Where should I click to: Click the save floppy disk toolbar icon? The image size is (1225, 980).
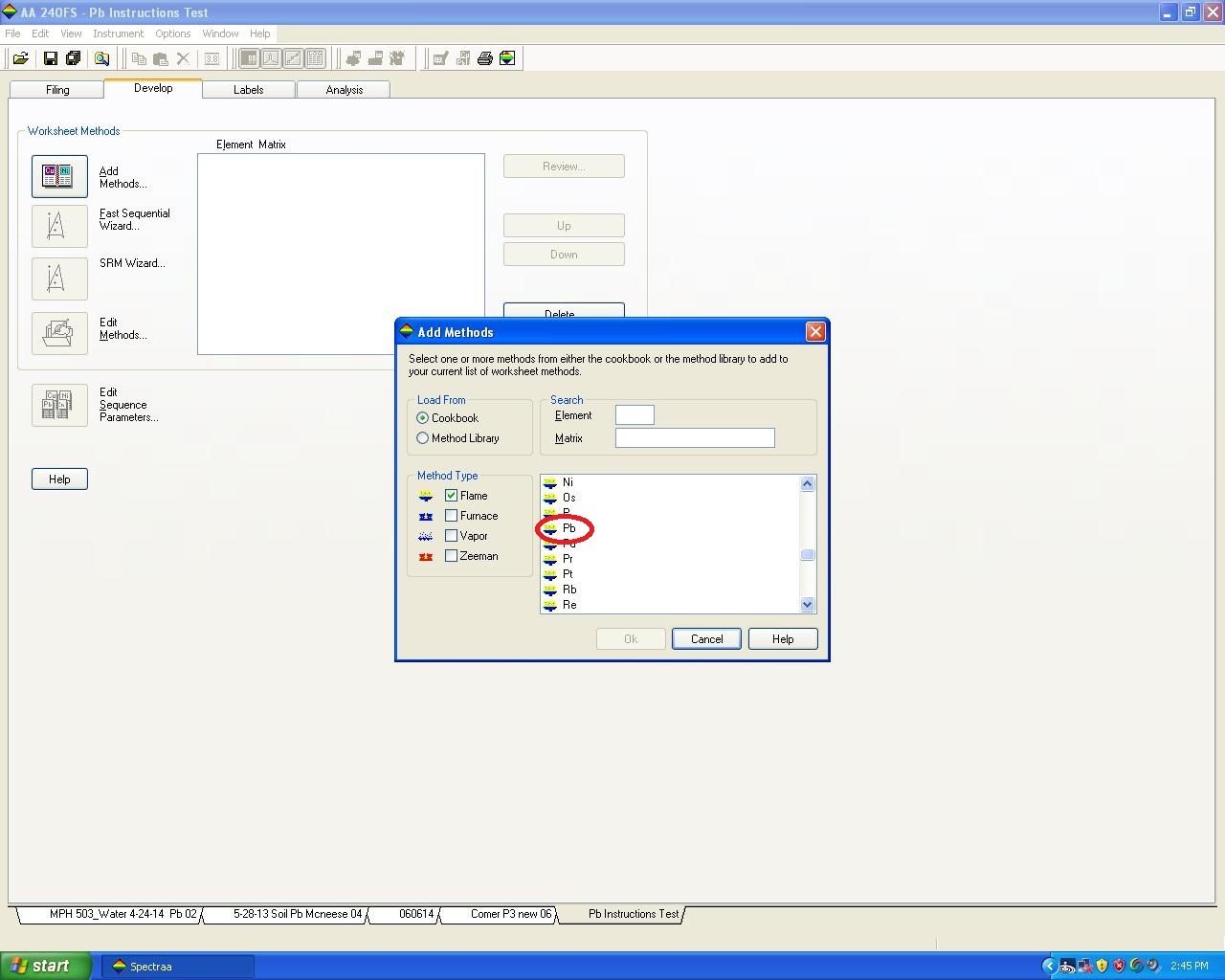coord(51,58)
